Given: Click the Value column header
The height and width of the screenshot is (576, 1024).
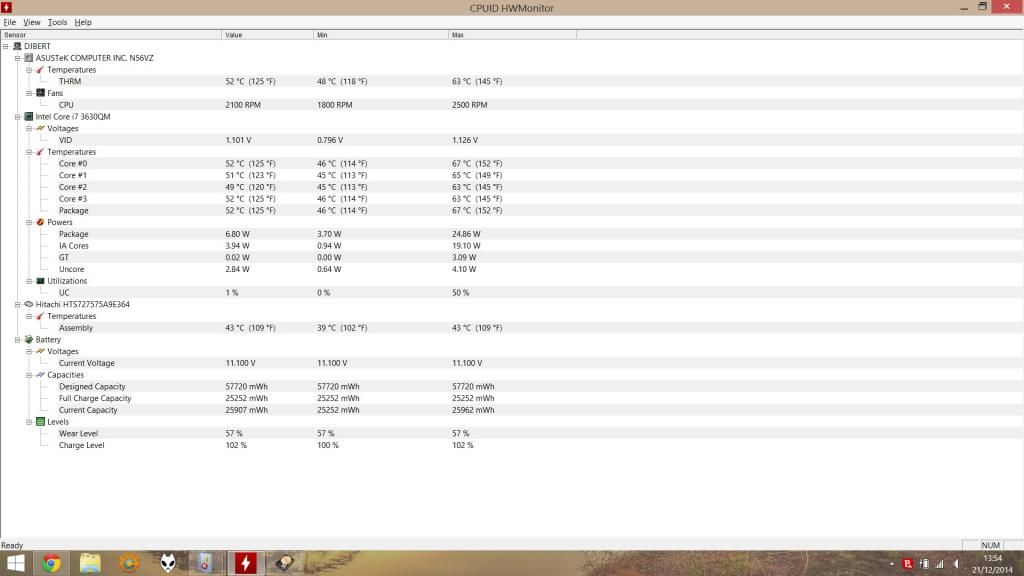Looking at the screenshot, I should click(x=267, y=35).
